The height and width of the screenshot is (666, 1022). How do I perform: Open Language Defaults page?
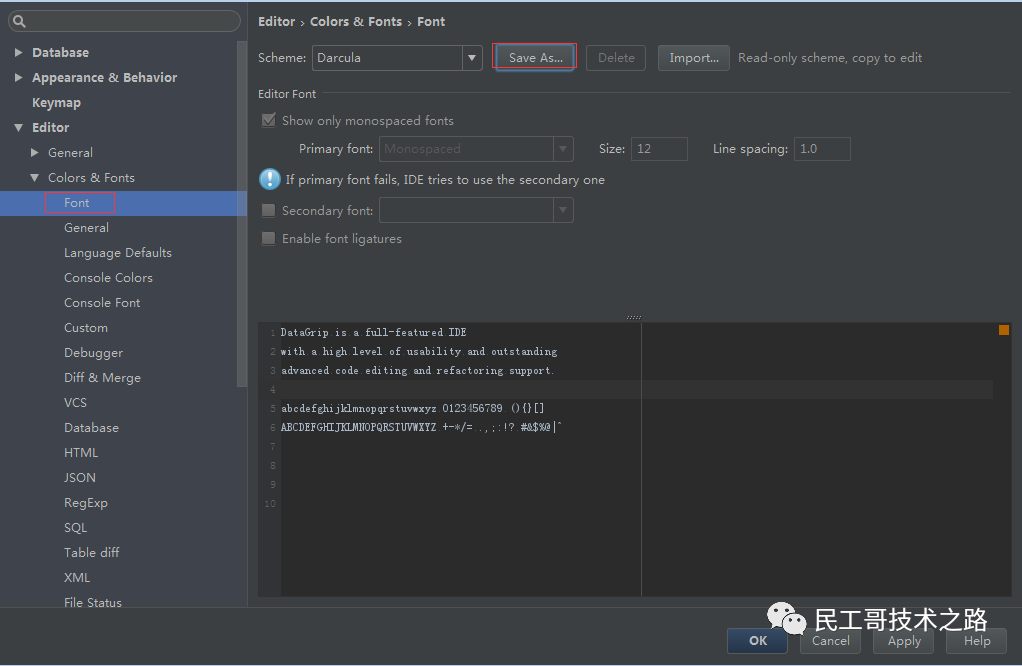click(x=117, y=252)
